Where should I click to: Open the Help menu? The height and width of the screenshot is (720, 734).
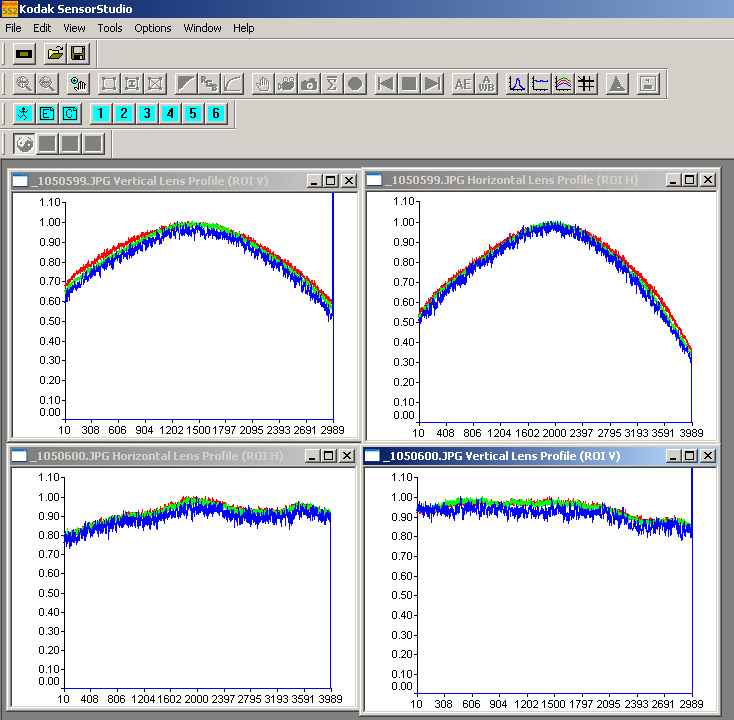click(243, 28)
